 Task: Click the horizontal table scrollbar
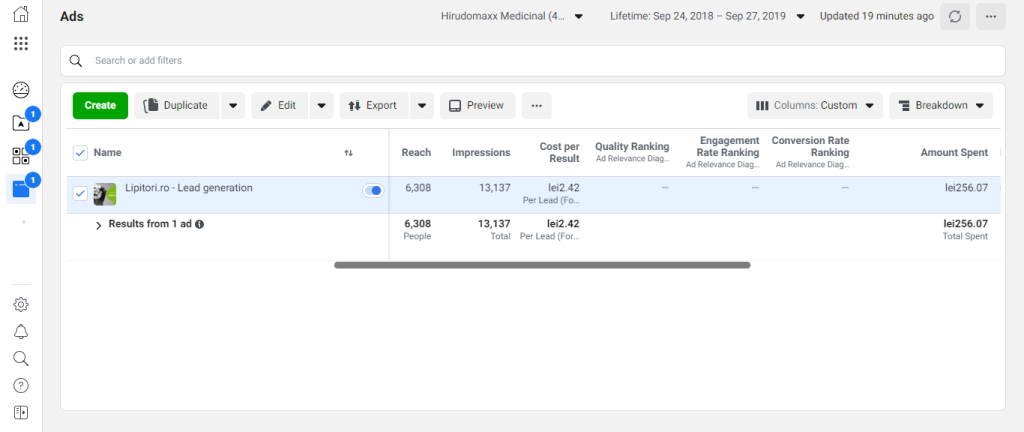click(541, 265)
